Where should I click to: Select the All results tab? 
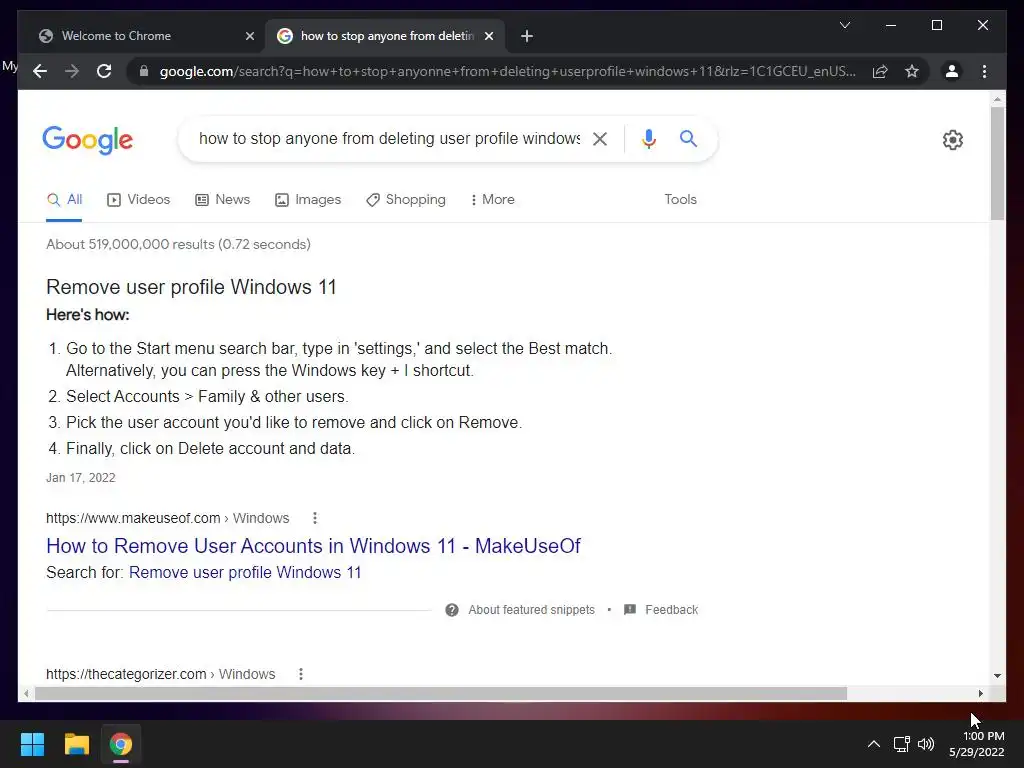[x=64, y=200]
